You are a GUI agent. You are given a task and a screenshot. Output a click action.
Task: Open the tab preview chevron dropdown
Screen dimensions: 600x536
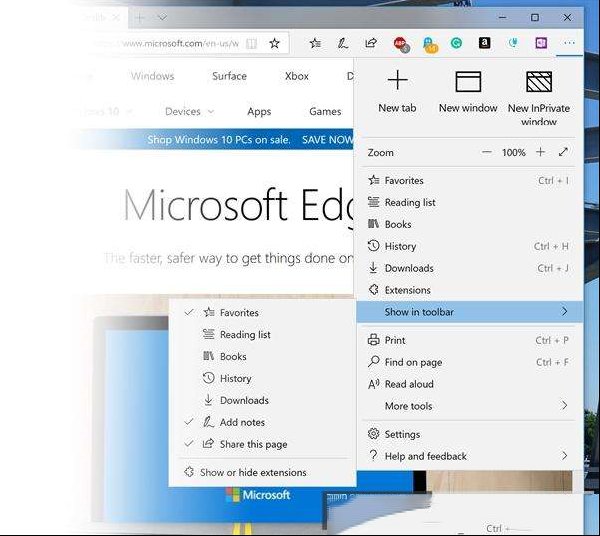pyautogui.click(x=162, y=17)
